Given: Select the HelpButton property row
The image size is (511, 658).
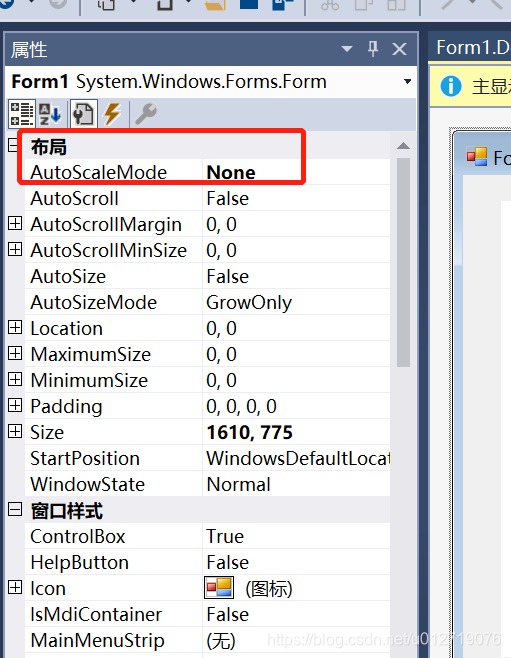Looking at the screenshot, I should (x=207, y=563).
